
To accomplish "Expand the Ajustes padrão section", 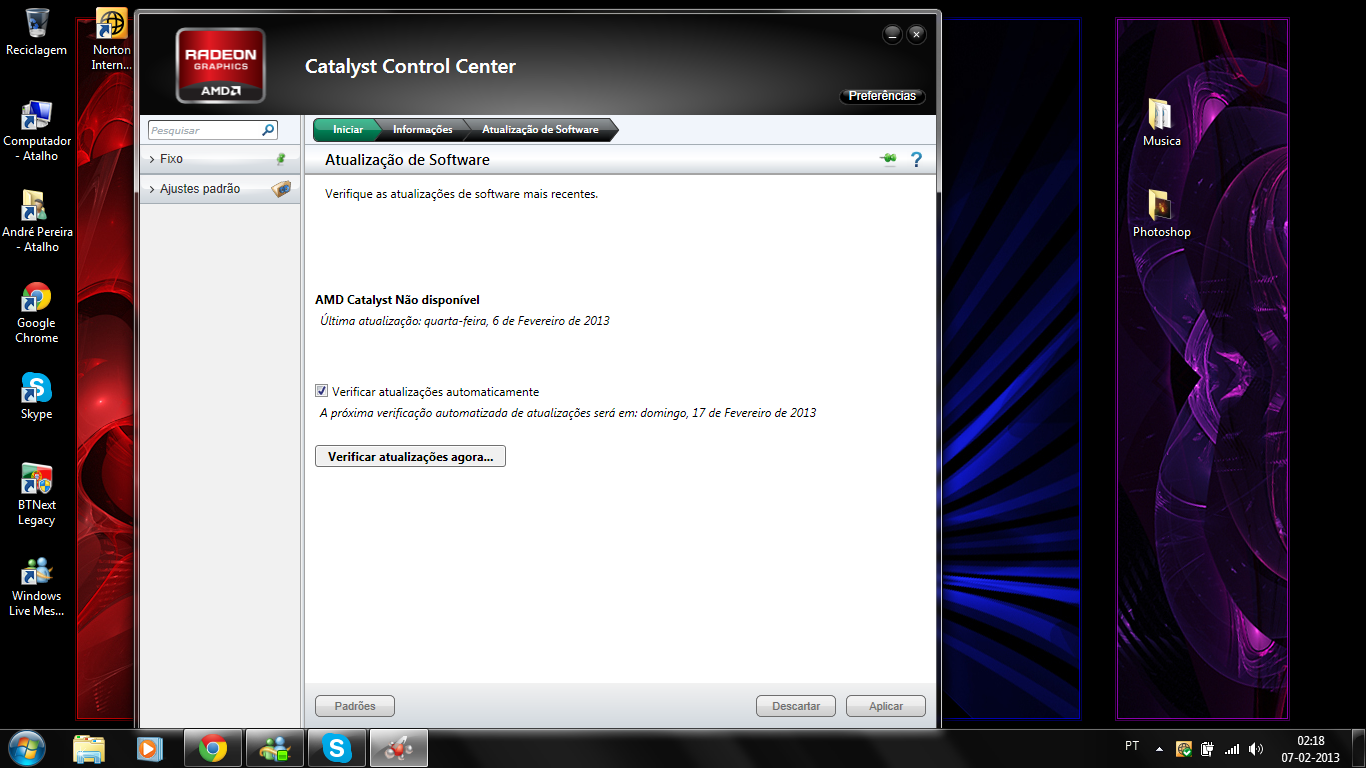I will pyautogui.click(x=199, y=189).
